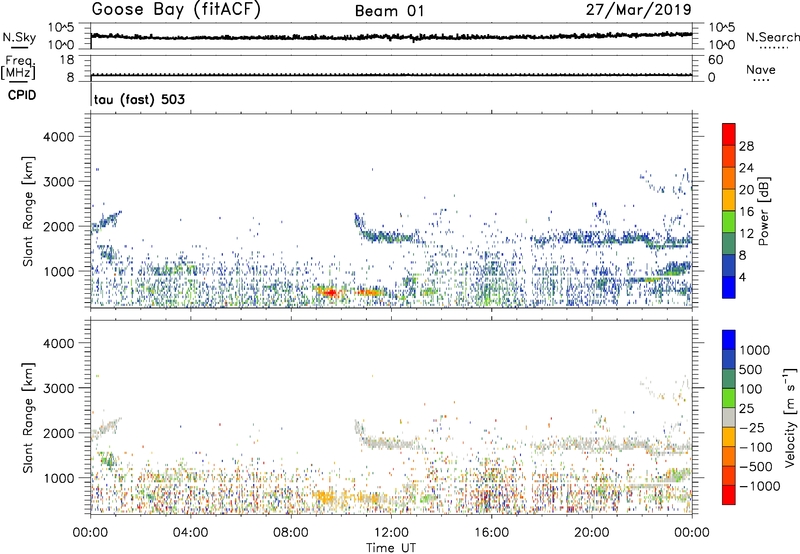This screenshot has height=554, width=800.
Task: Select the "Slant Range [km]" label of power panel
Action: point(28,211)
